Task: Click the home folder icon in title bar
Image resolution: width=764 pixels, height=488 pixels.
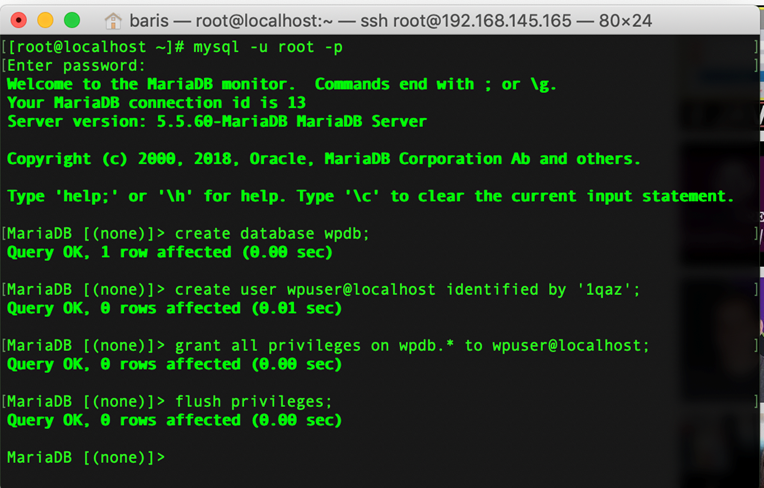Action: [x=113, y=21]
